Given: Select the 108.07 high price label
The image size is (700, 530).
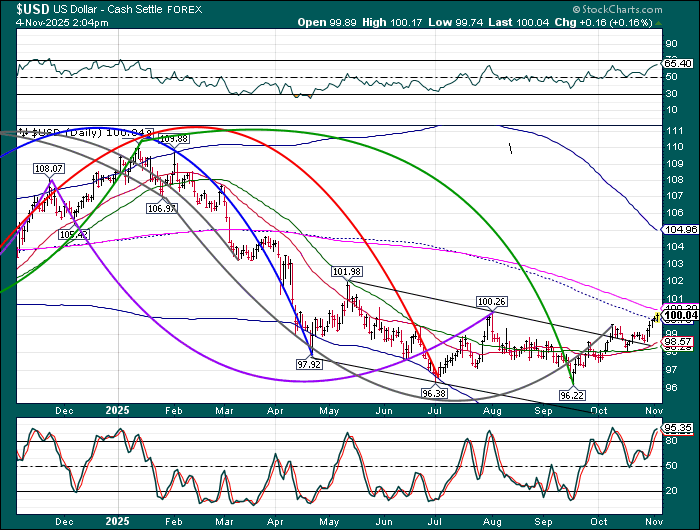Looking at the screenshot, I should click(x=47, y=169).
